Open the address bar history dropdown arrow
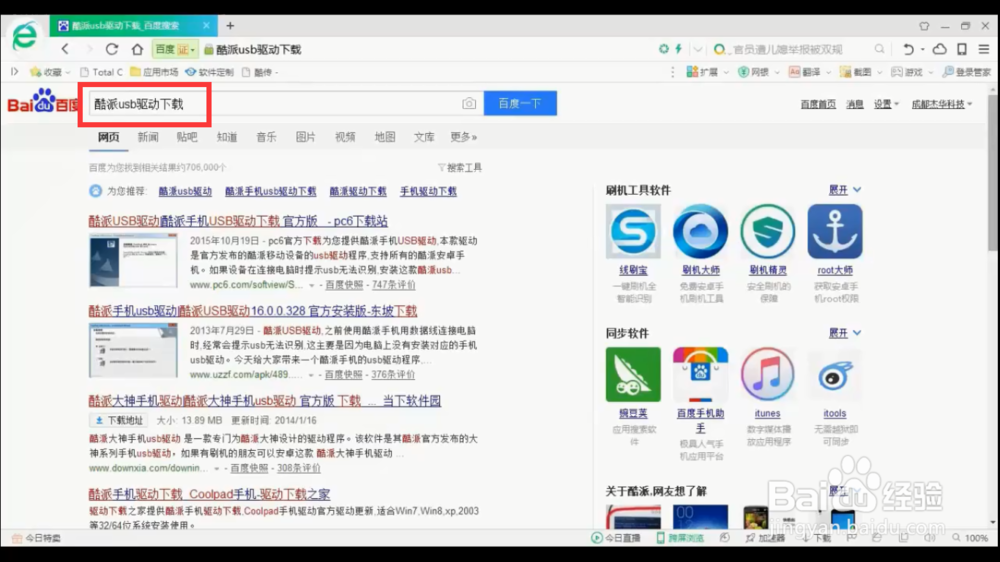 tap(698, 49)
